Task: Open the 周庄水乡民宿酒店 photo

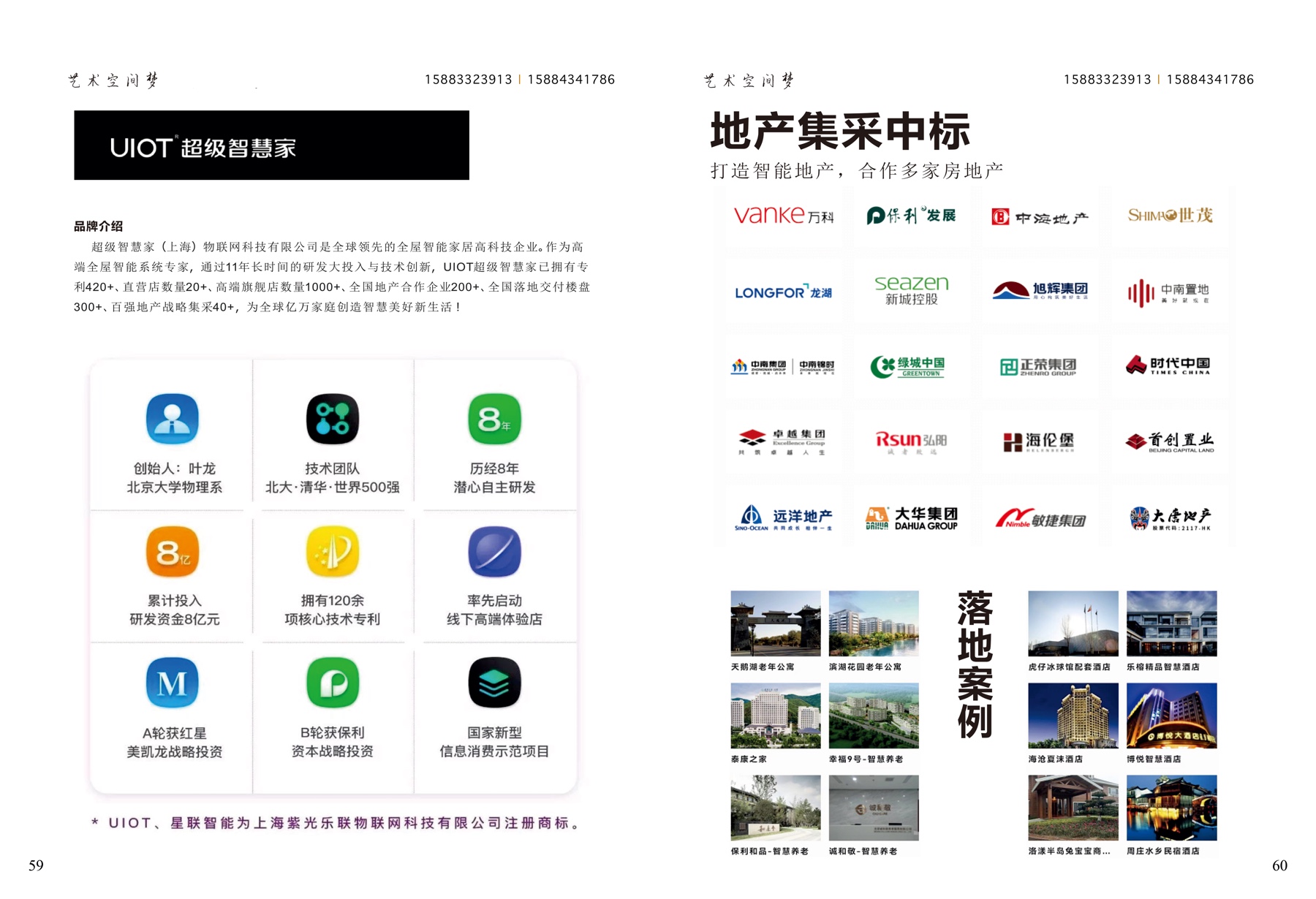Action: coord(1171,808)
